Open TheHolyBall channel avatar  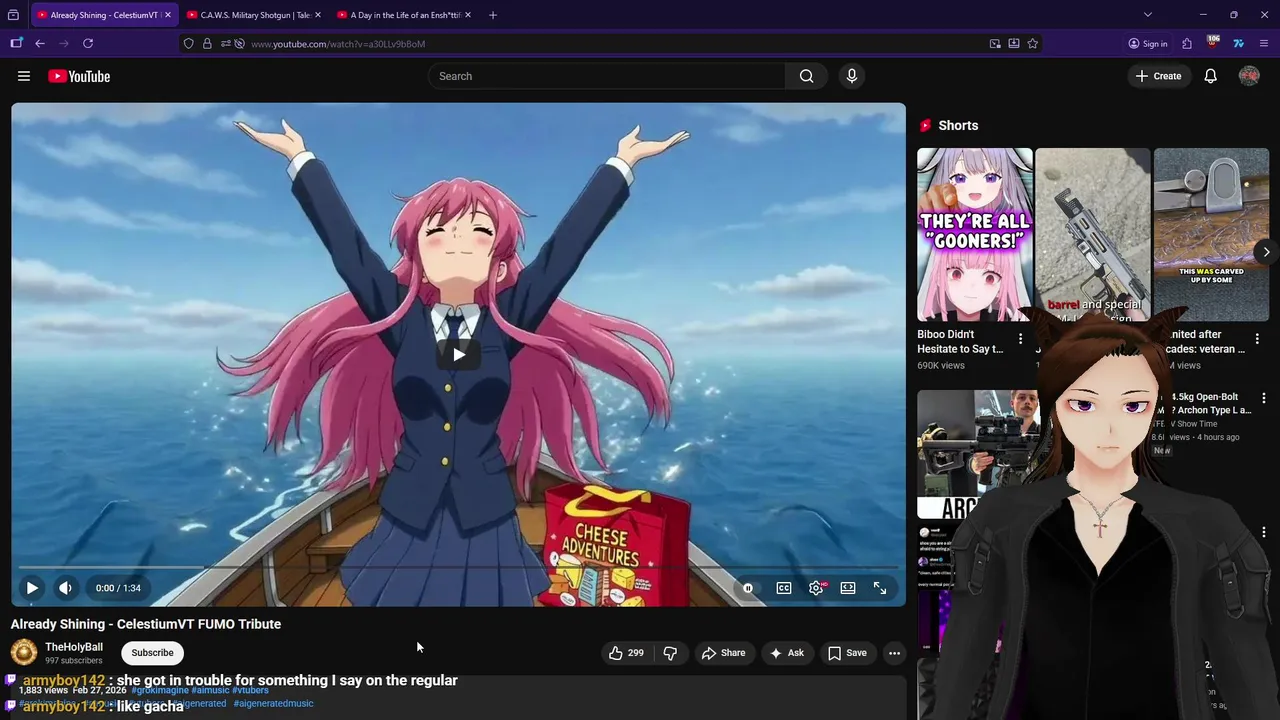(x=24, y=653)
